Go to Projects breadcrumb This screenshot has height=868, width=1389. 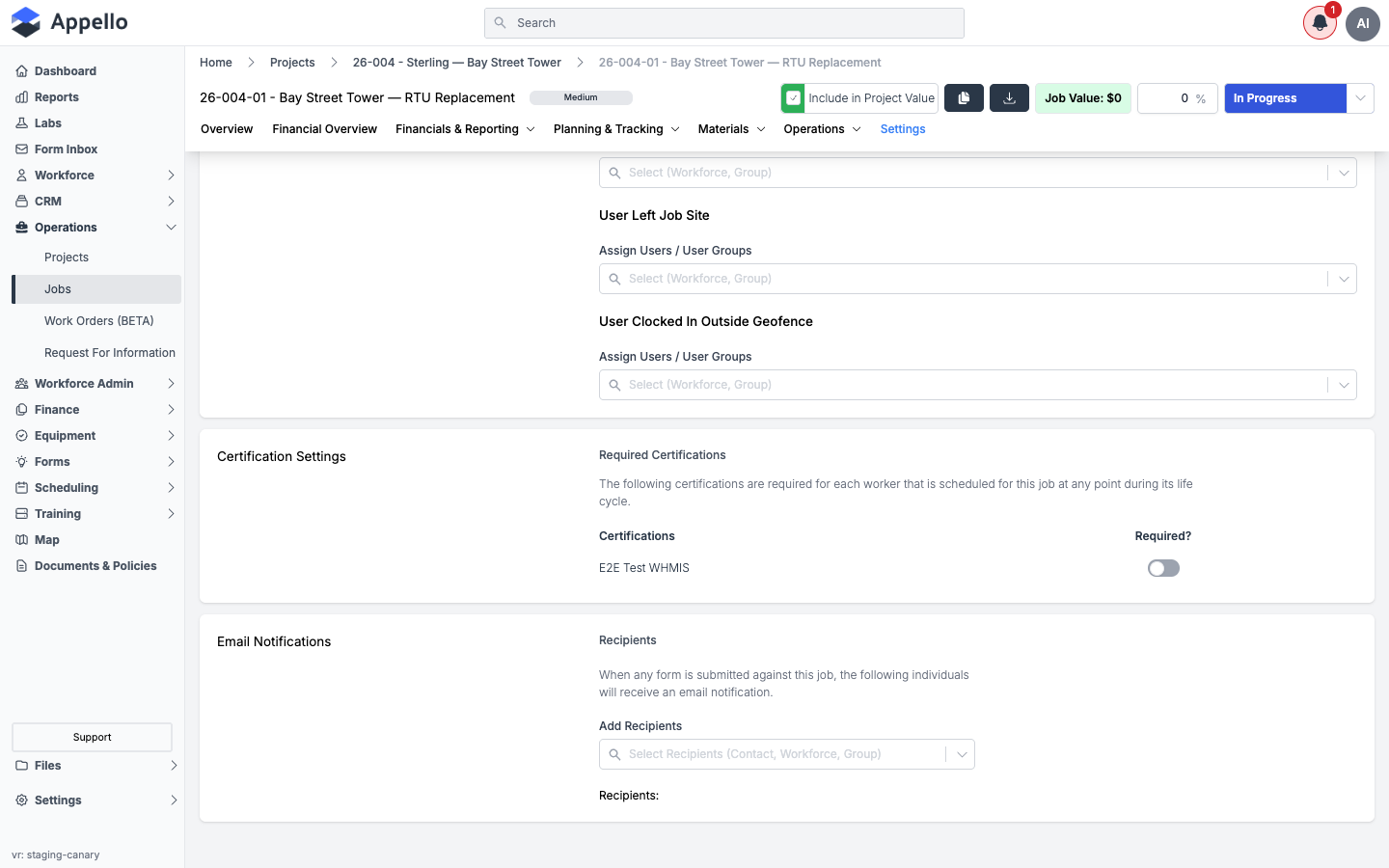click(292, 63)
